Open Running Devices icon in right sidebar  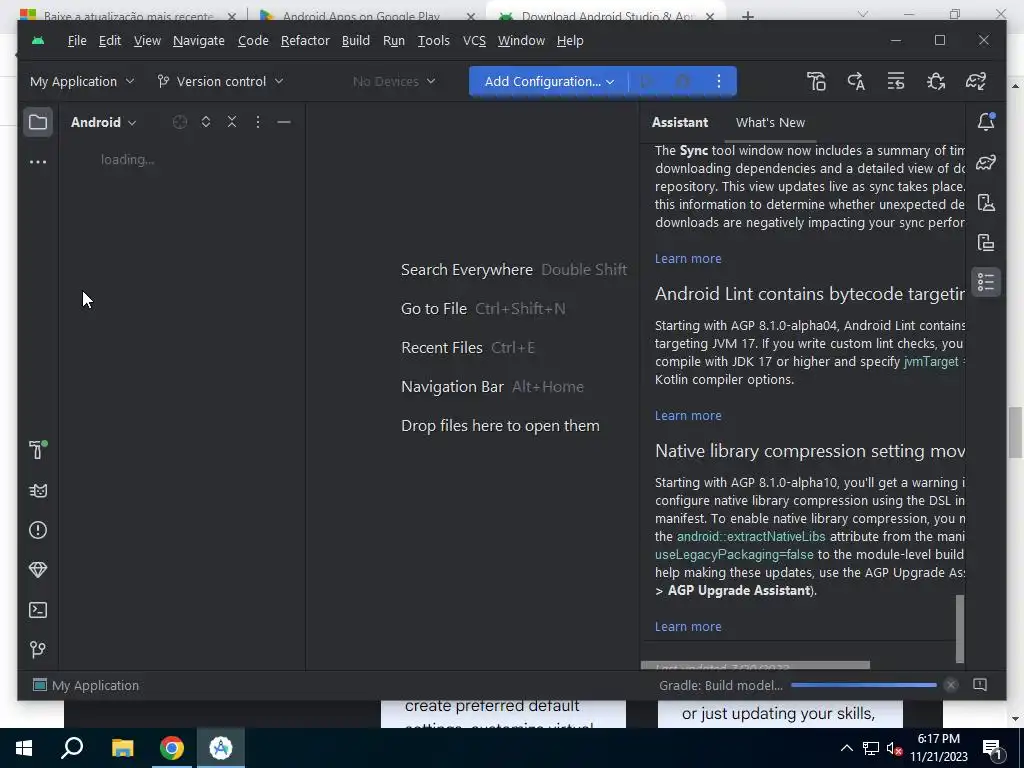[x=986, y=202]
